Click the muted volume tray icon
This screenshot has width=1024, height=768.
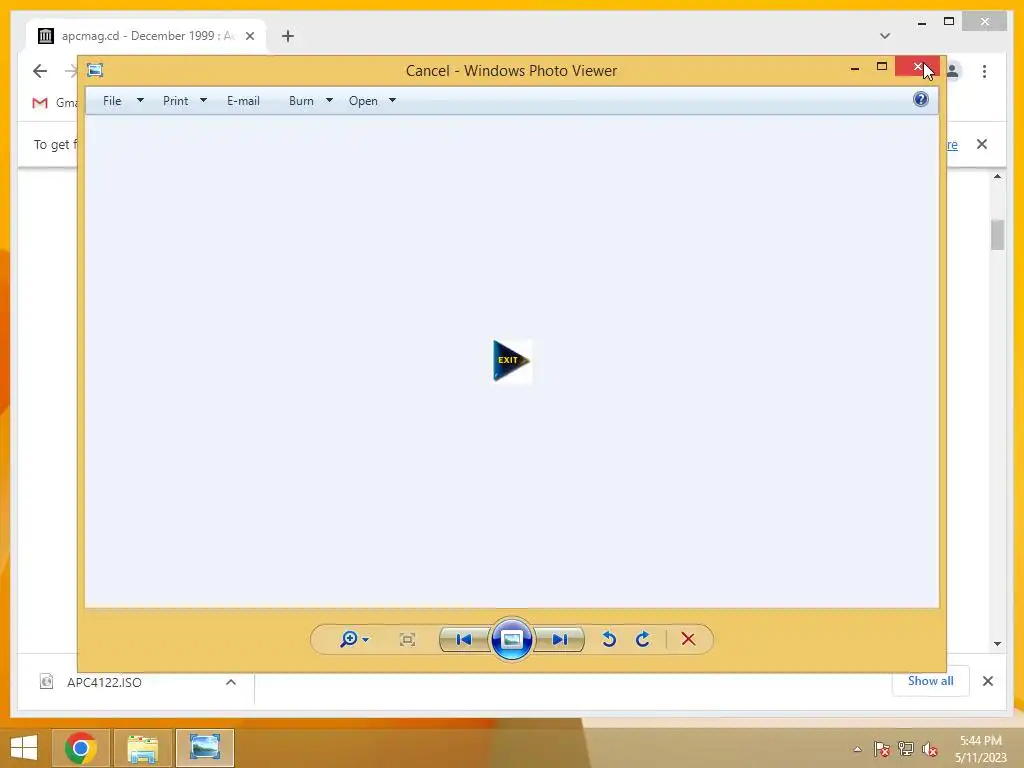pos(930,749)
